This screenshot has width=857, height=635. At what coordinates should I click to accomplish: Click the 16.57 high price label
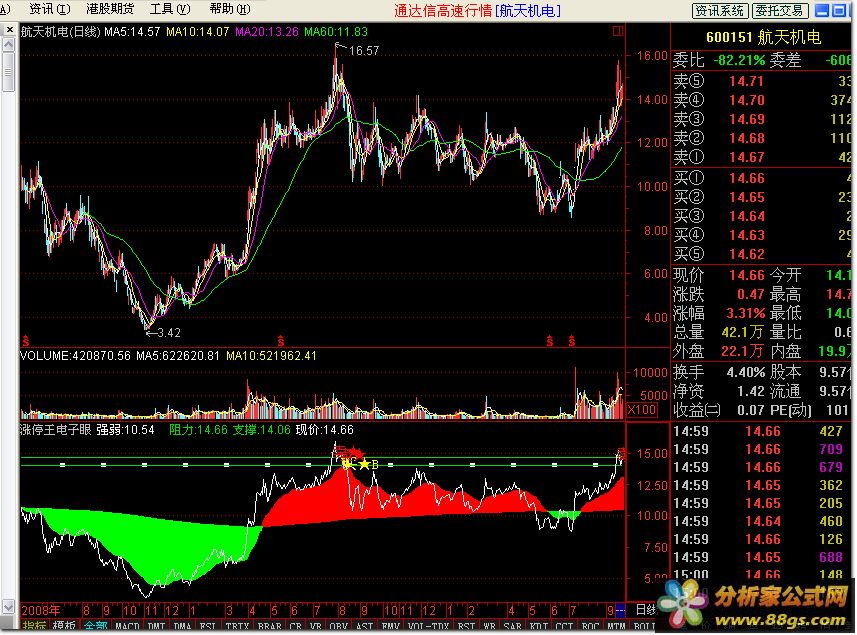[364, 51]
